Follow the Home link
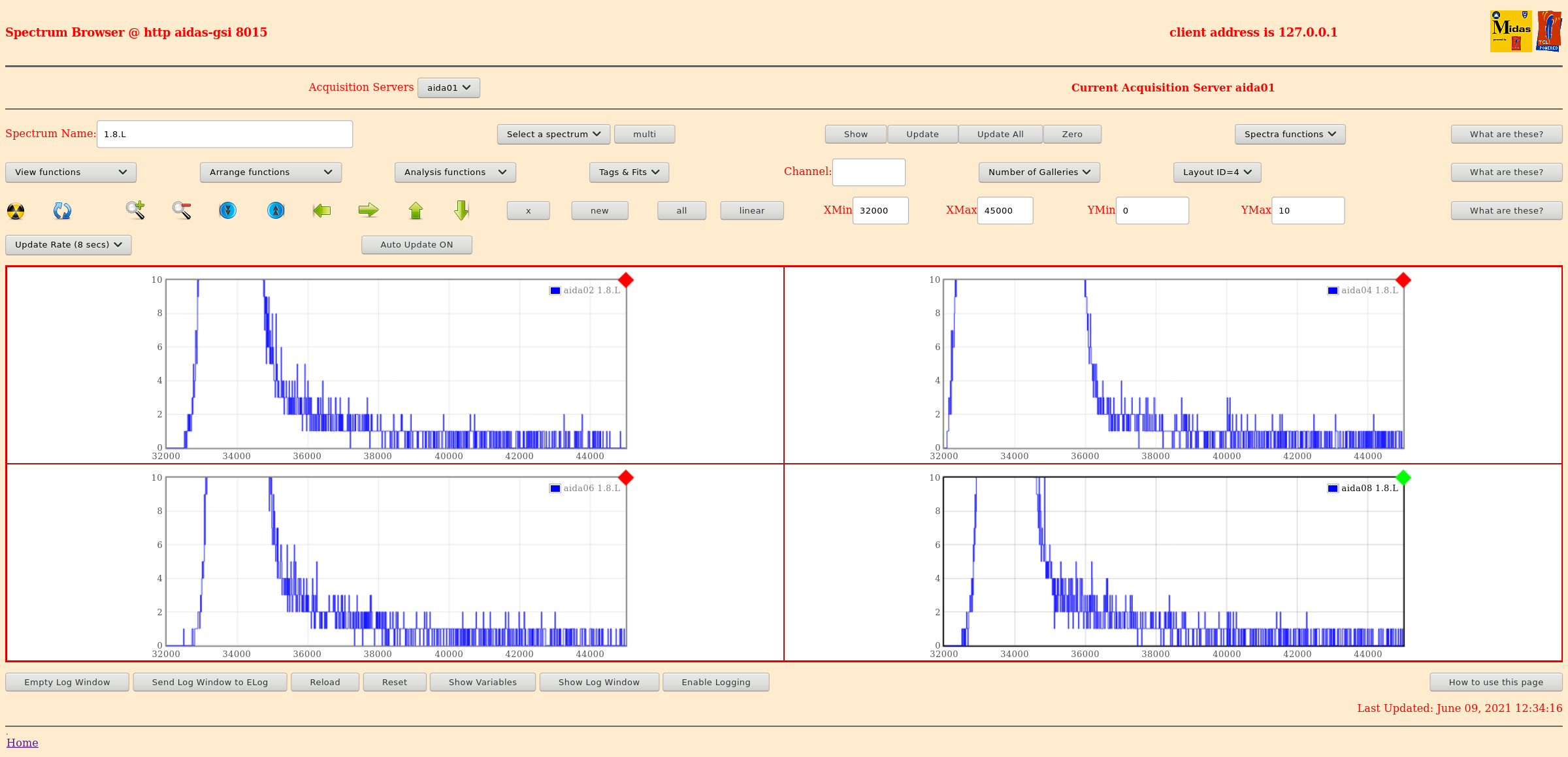The height and width of the screenshot is (757, 1568). point(22,743)
